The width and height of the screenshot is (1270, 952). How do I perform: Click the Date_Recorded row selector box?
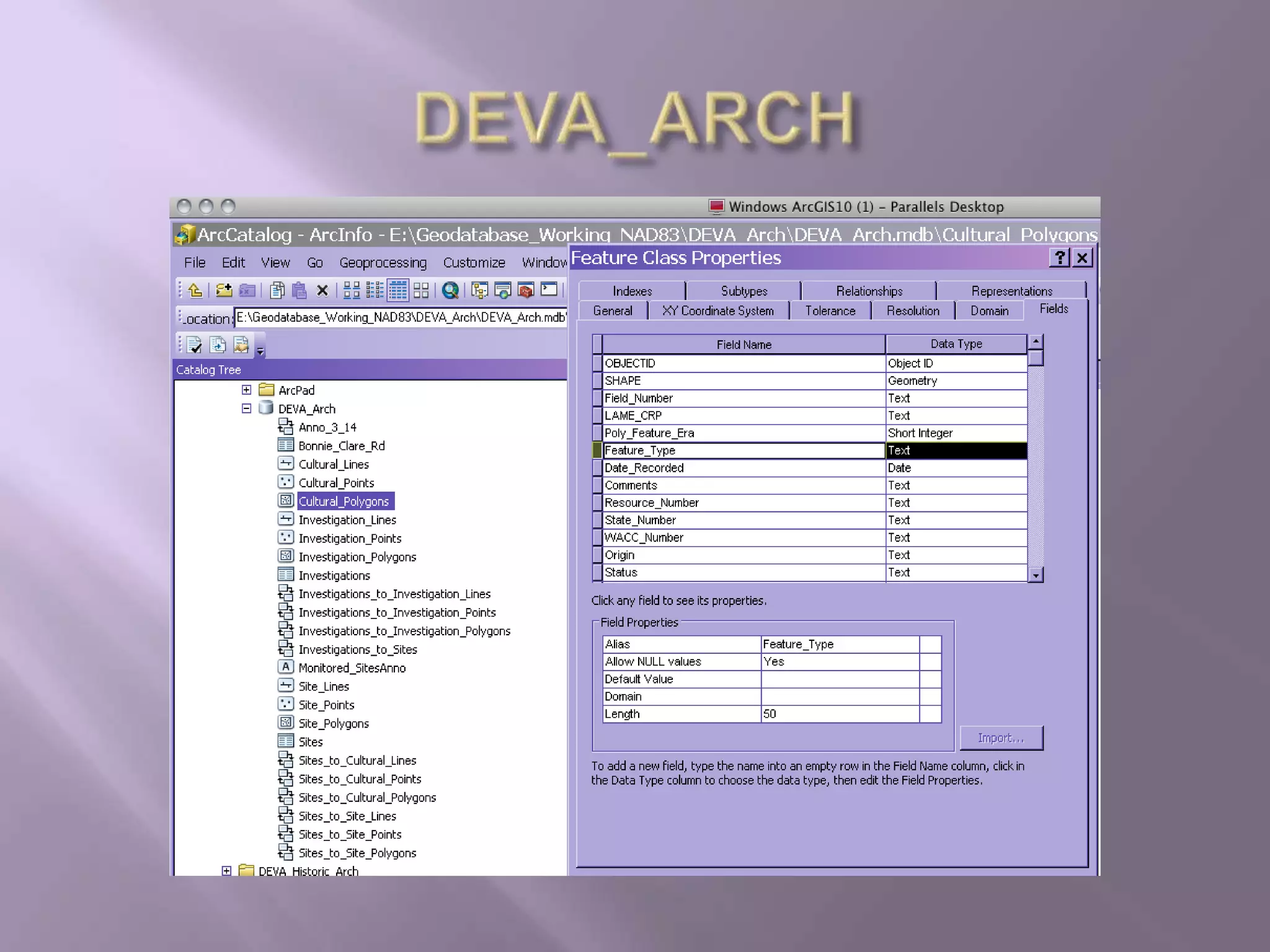tap(597, 468)
